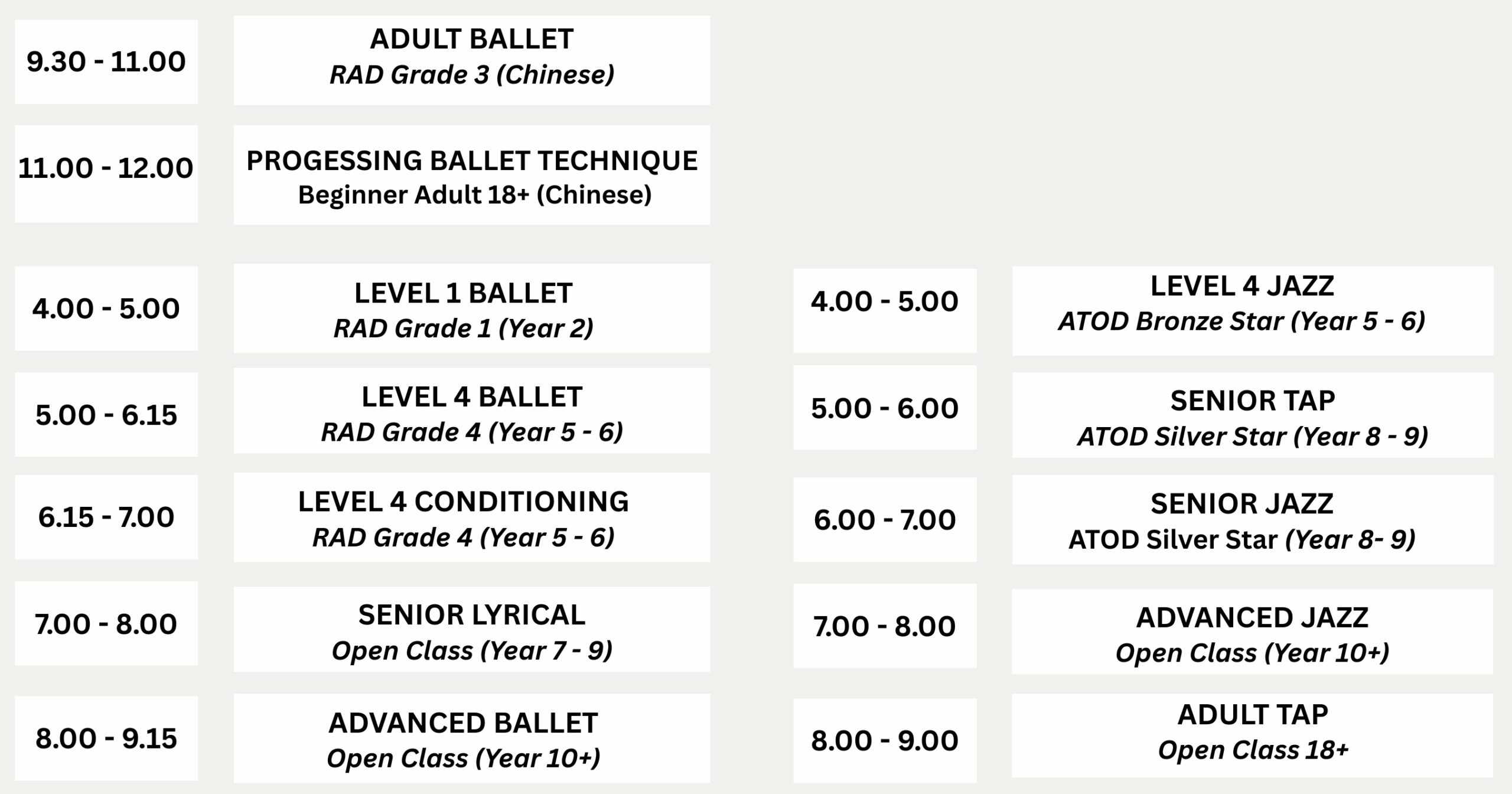Screen dimensions: 1512x794
Task: Open Advanced Jazz Open Class Year 10+
Action: pos(1252,632)
